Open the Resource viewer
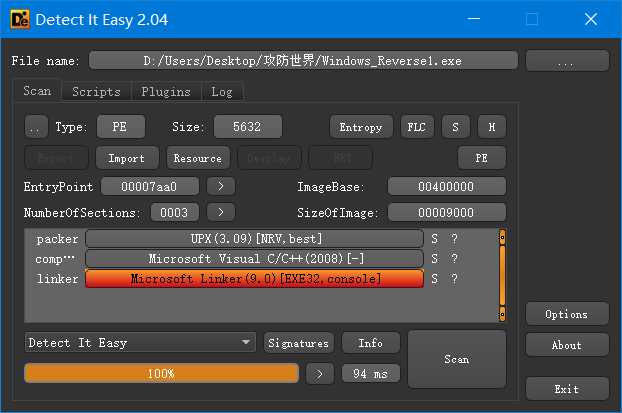Viewport: 622px width, 413px height. coord(198,158)
